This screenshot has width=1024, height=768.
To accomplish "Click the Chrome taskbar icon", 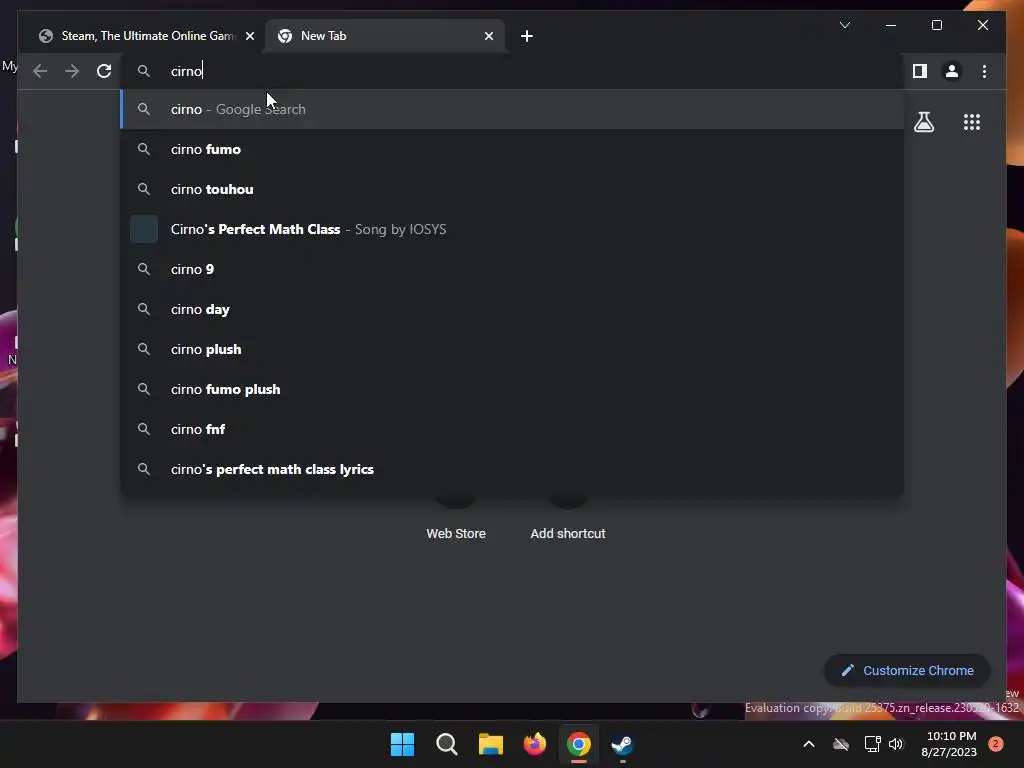I will tap(579, 744).
